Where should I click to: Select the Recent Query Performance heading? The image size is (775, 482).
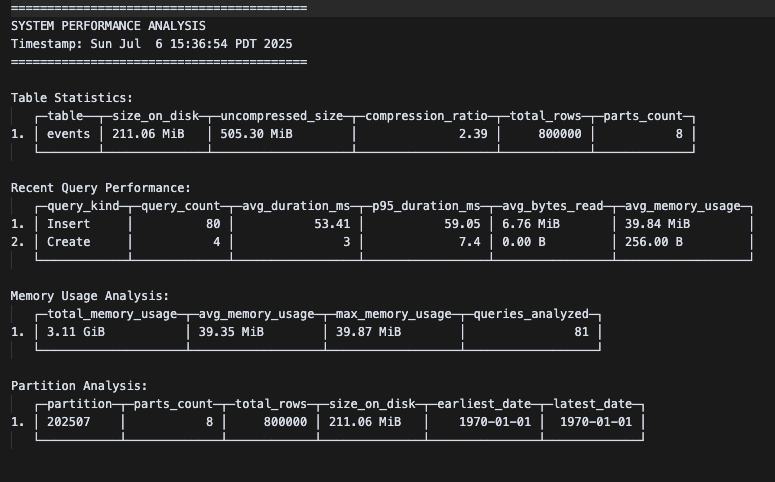[x=101, y=188]
